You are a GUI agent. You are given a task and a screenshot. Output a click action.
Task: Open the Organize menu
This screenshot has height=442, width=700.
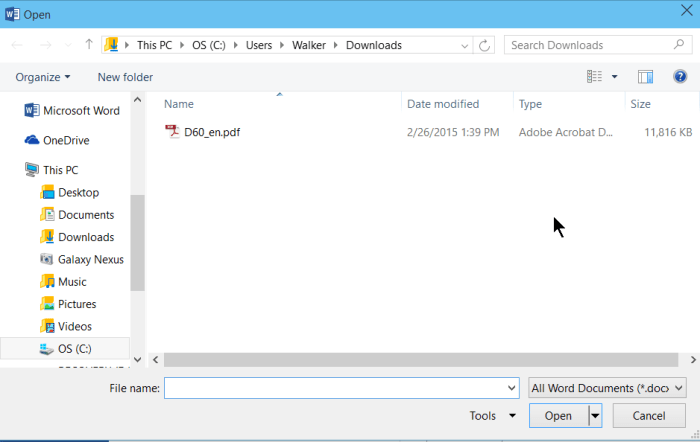click(43, 77)
